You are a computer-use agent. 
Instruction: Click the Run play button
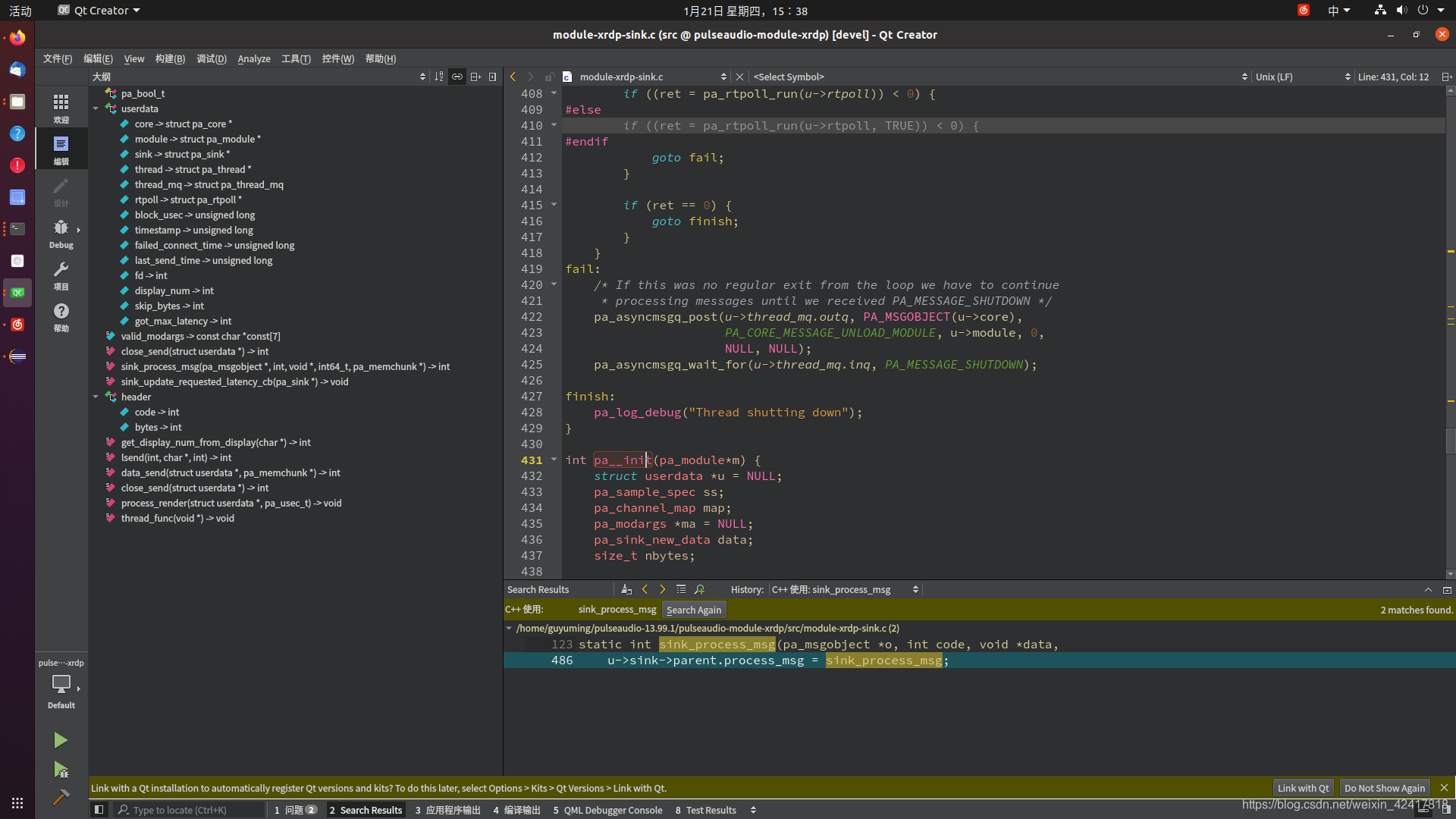(x=61, y=740)
